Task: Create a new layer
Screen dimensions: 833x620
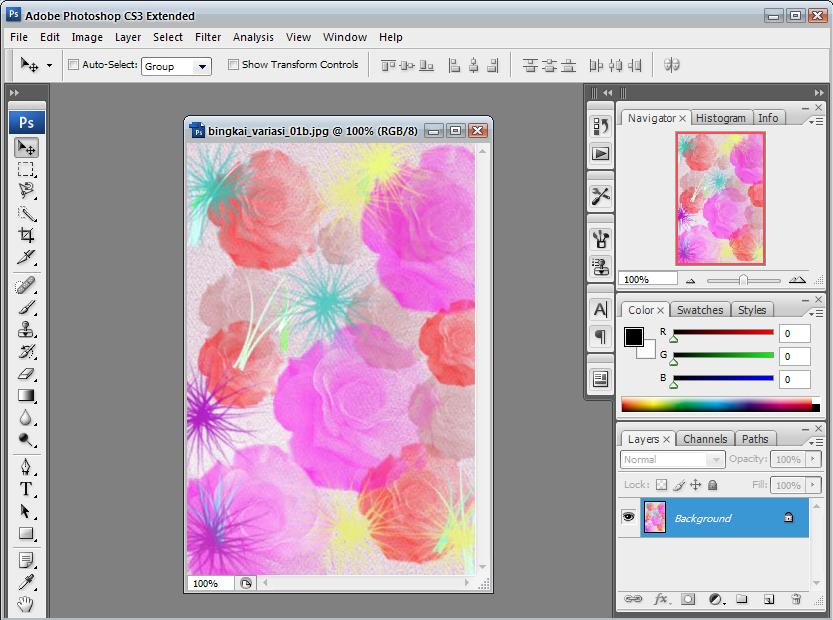Action: 769,599
